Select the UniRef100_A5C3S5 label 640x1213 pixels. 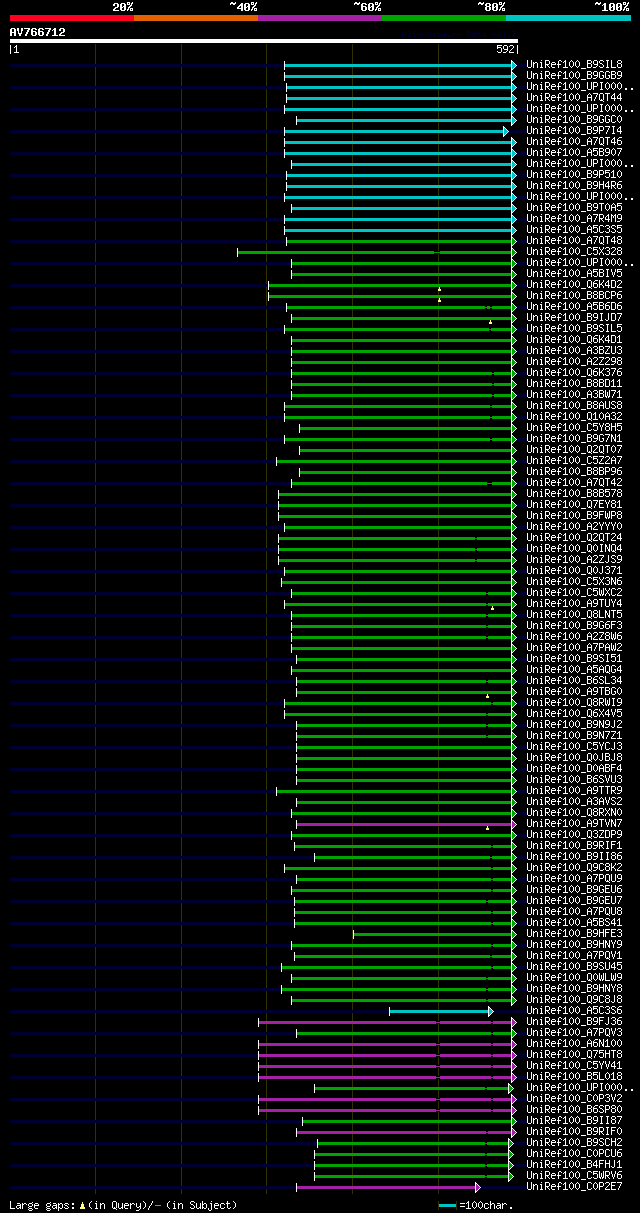tap(574, 230)
